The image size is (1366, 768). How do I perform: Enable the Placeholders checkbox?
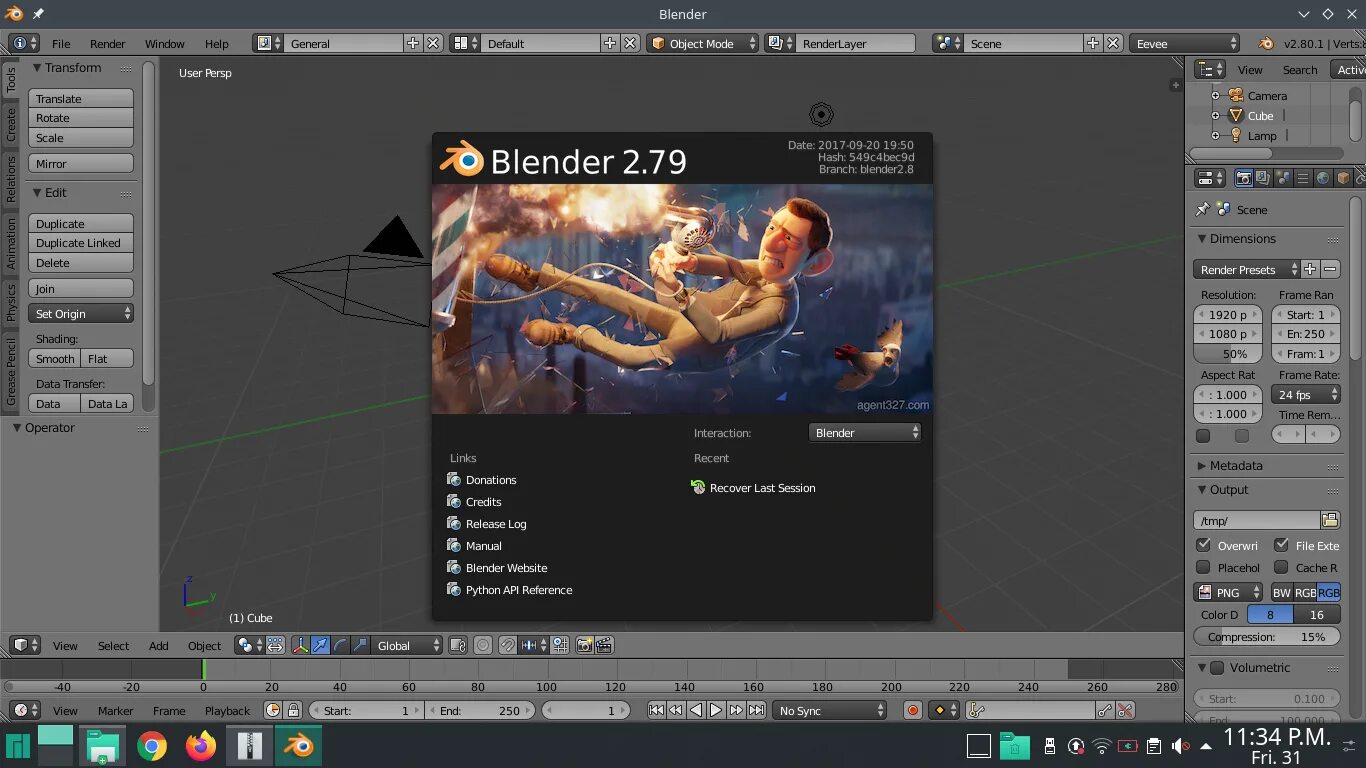[x=1203, y=567]
